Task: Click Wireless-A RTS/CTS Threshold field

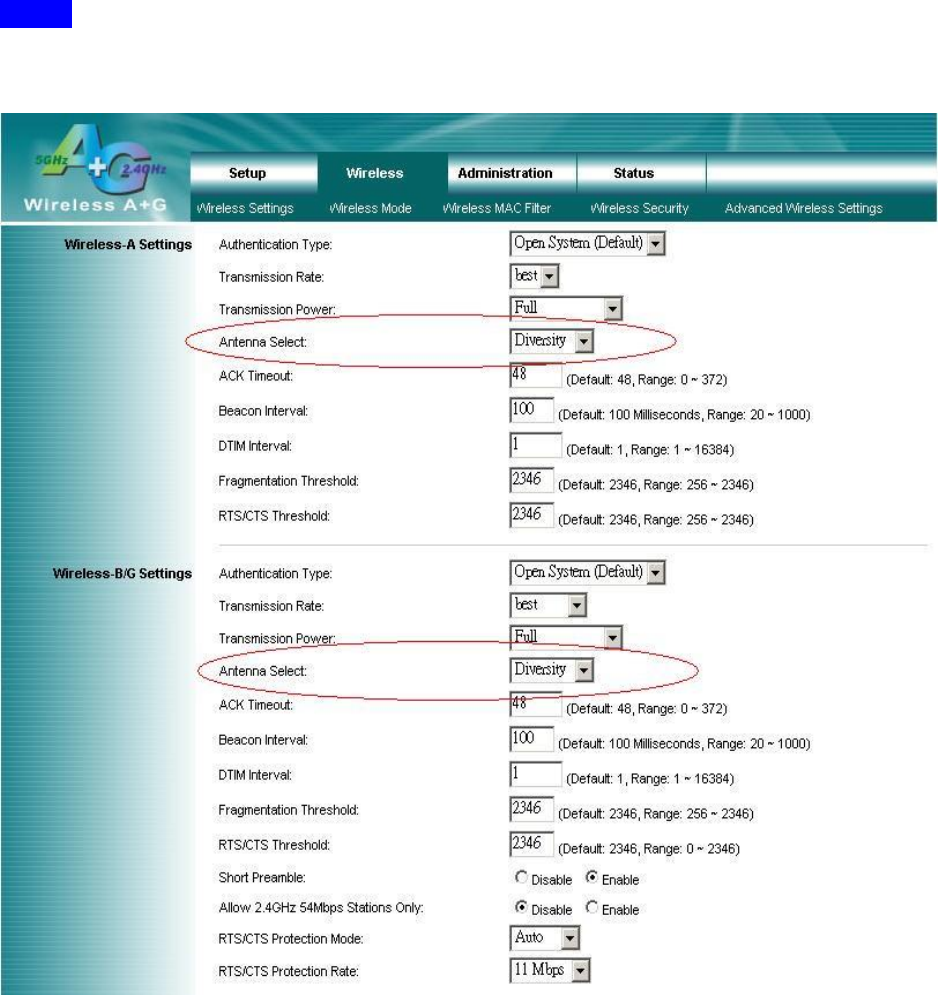Action: coord(532,515)
